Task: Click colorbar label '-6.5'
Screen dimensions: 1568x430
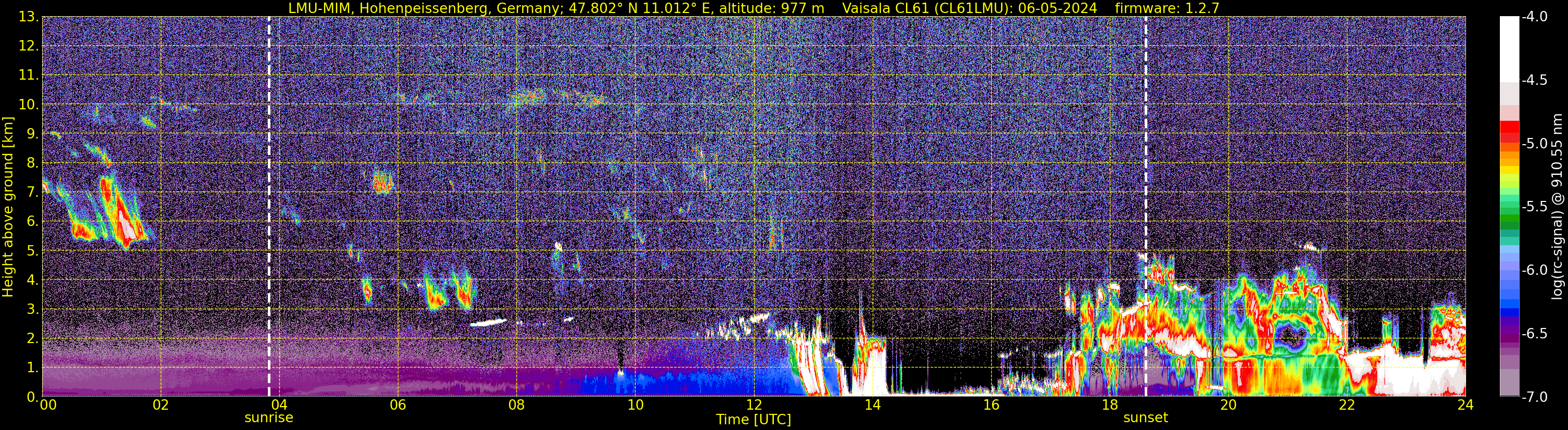Action: click(1534, 334)
